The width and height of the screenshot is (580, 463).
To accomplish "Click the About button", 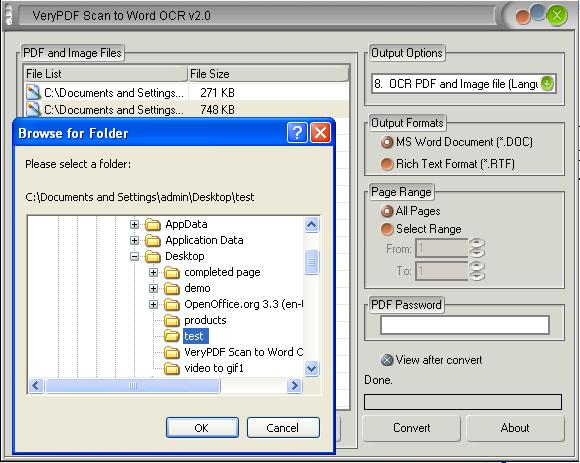I will click(515, 428).
